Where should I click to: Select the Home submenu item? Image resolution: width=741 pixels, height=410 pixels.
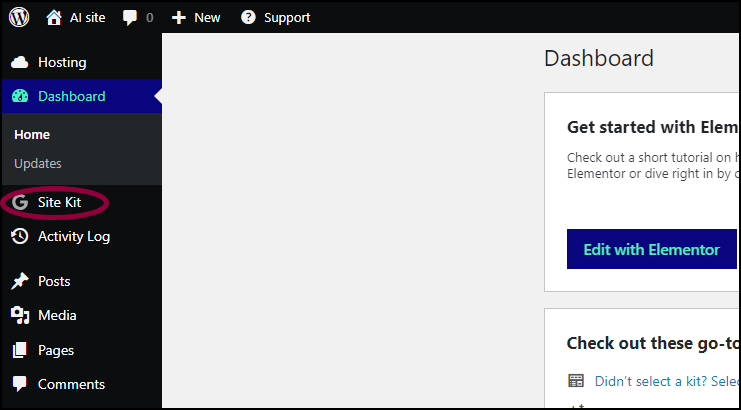tap(32, 135)
